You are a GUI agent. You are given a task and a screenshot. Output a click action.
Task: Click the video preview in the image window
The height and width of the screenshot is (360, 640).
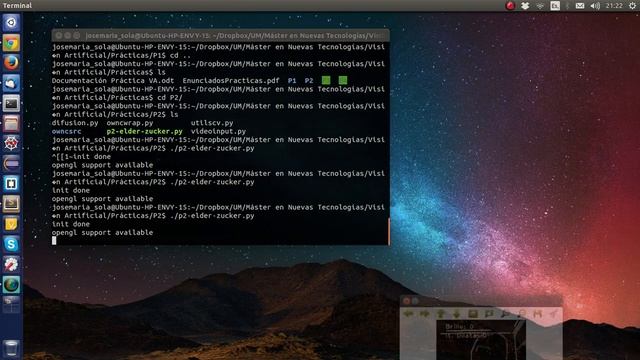point(481,340)
